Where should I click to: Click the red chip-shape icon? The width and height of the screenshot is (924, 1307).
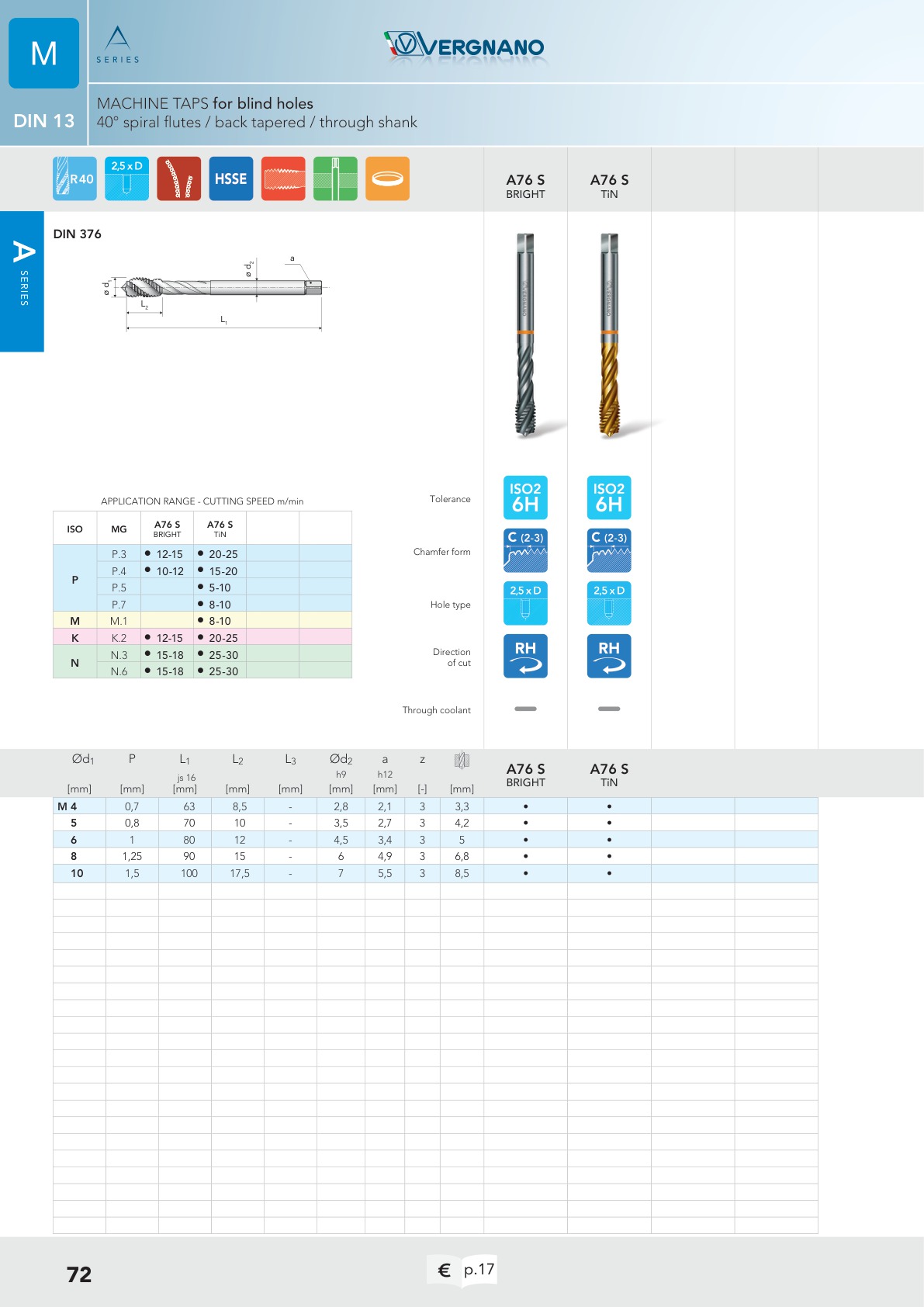coord(178,179)
